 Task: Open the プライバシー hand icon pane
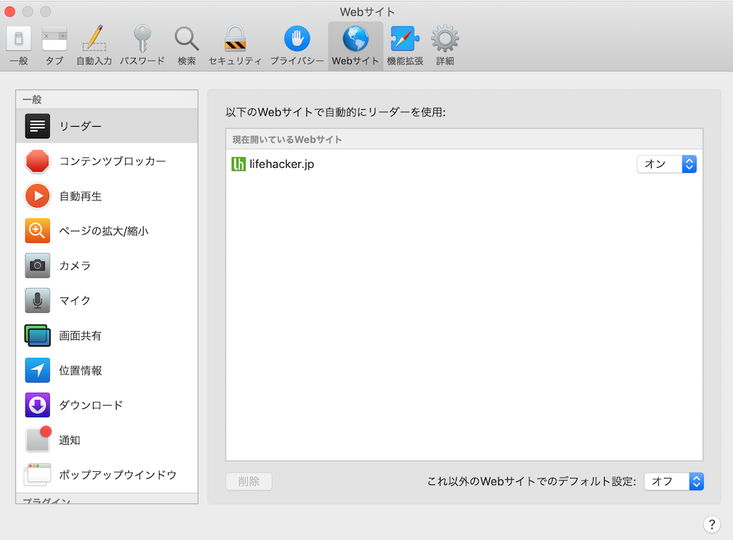click(297, 46)
